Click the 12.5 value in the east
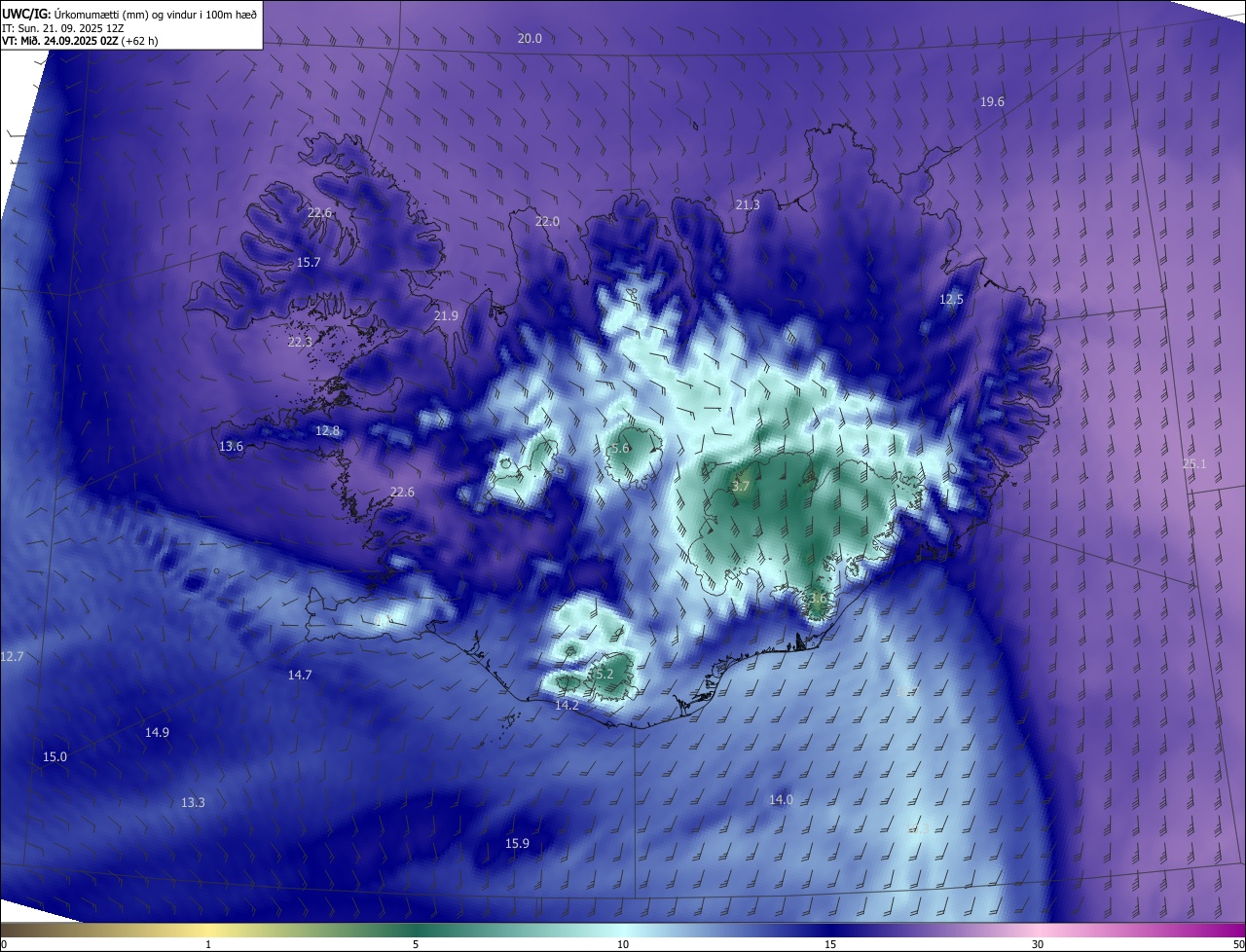The image size is (1246, 952). (x=951, y=299)
